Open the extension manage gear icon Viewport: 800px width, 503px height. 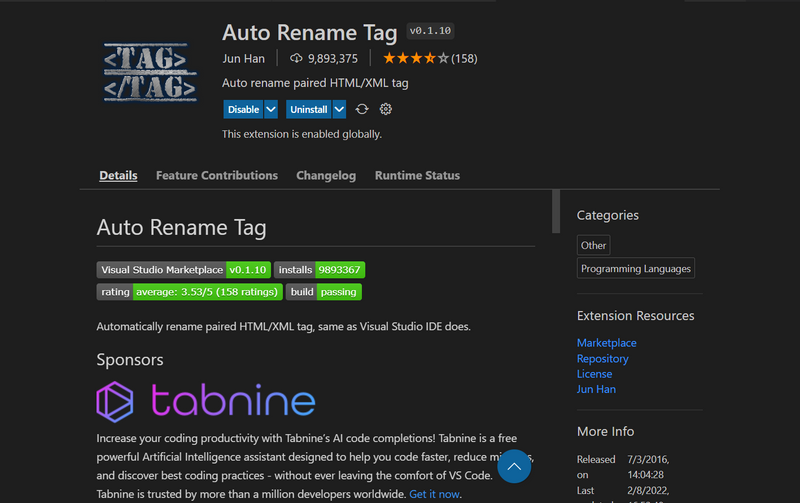point(386,109)
